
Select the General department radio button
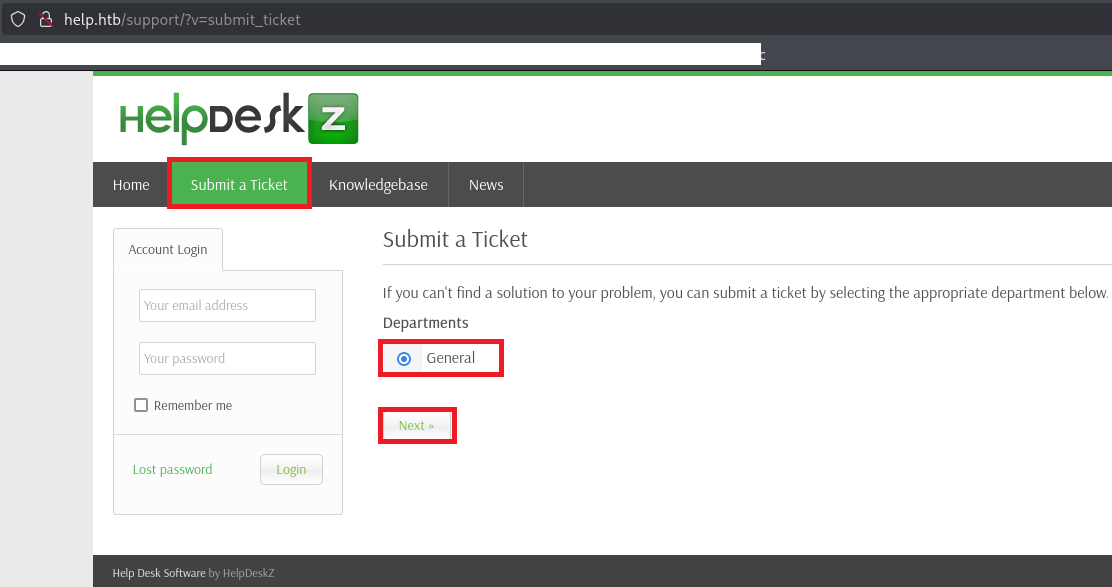(x=404, y=359)
